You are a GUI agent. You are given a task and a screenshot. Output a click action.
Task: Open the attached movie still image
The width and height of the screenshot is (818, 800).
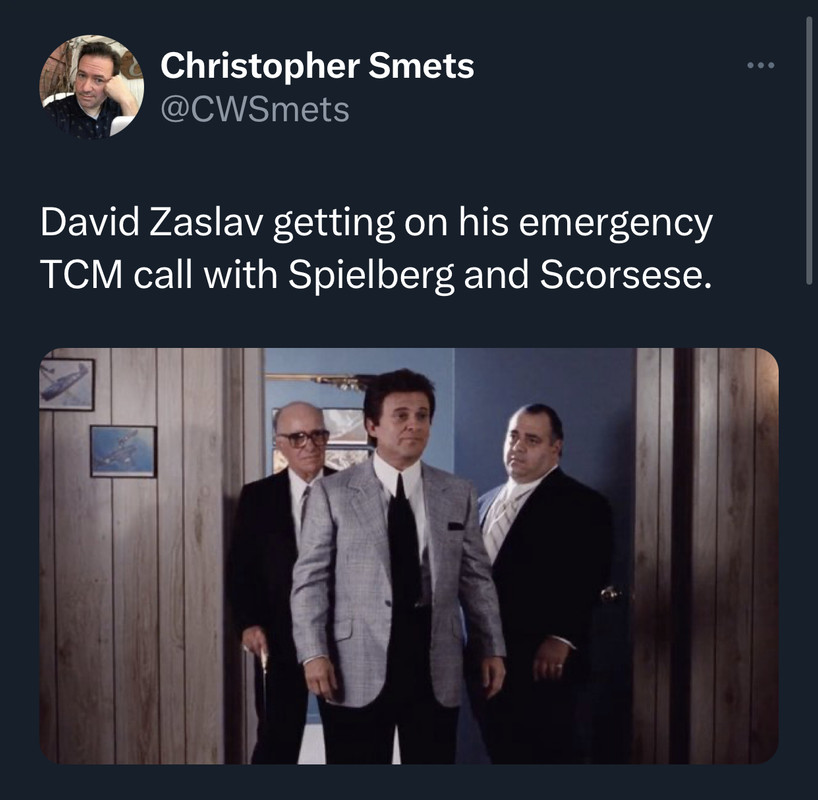[409, 556]
